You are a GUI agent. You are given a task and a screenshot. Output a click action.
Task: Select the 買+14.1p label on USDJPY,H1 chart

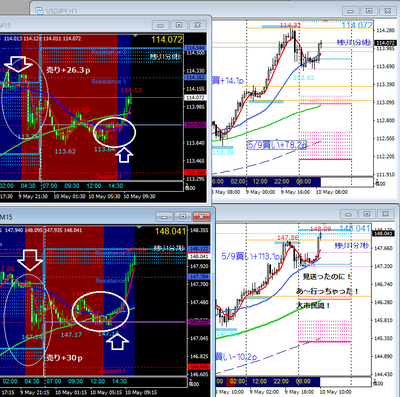point(228,80)
